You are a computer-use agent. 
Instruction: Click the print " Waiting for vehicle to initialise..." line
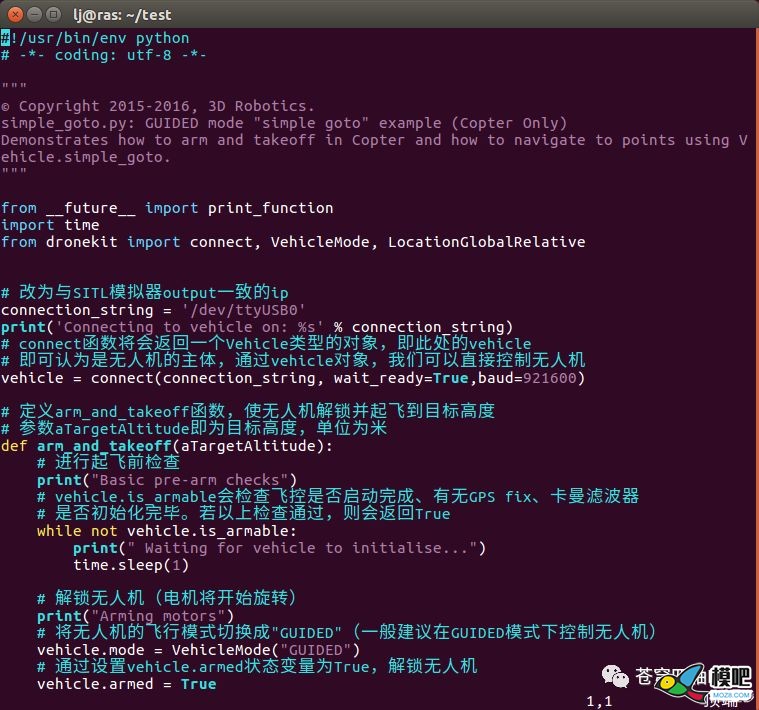[279, 548]
